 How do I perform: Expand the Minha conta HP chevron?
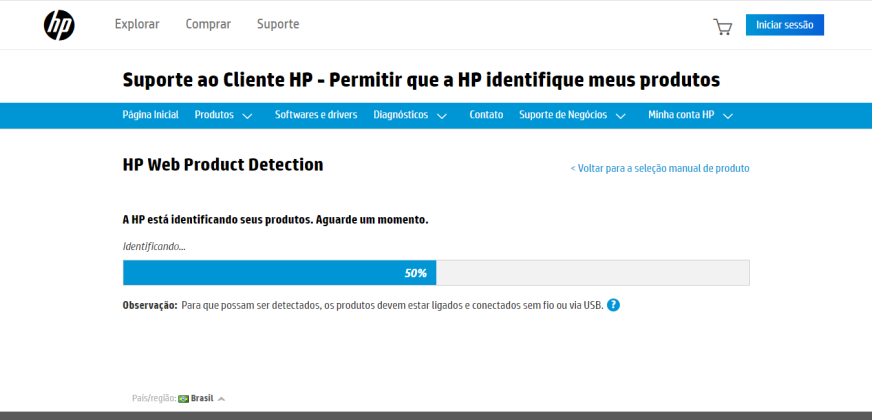point(728,116)
